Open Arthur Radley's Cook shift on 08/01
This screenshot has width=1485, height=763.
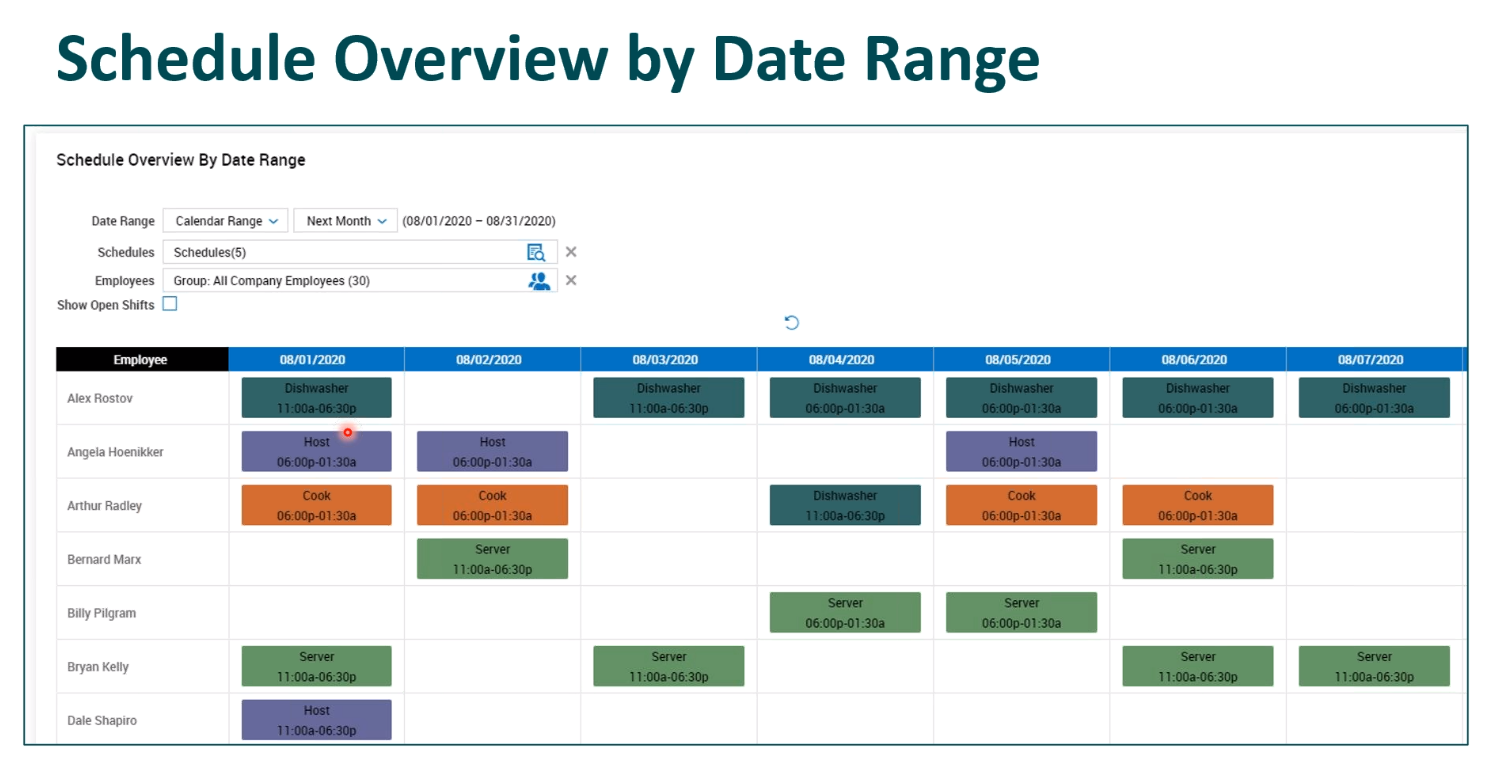click(317, 506)
